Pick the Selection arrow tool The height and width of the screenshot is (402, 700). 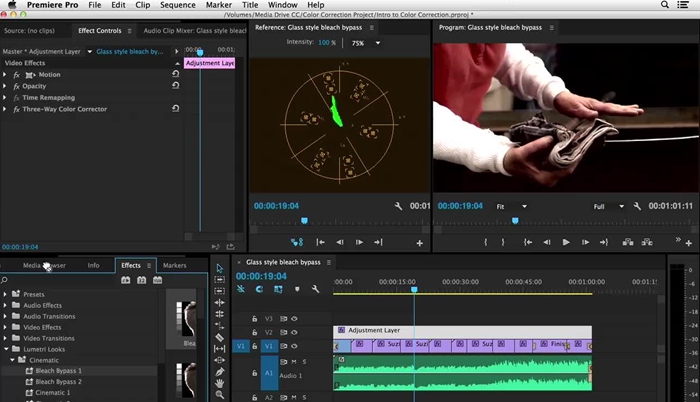tap(220, 268)
